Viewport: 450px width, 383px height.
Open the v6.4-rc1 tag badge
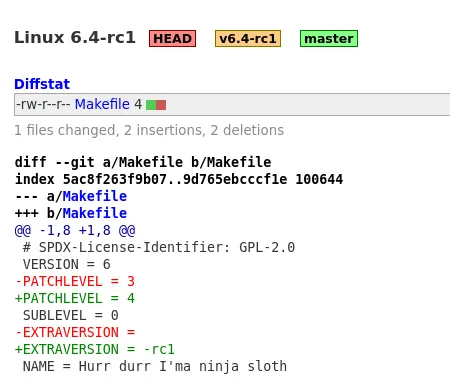[x=248, y=39]
